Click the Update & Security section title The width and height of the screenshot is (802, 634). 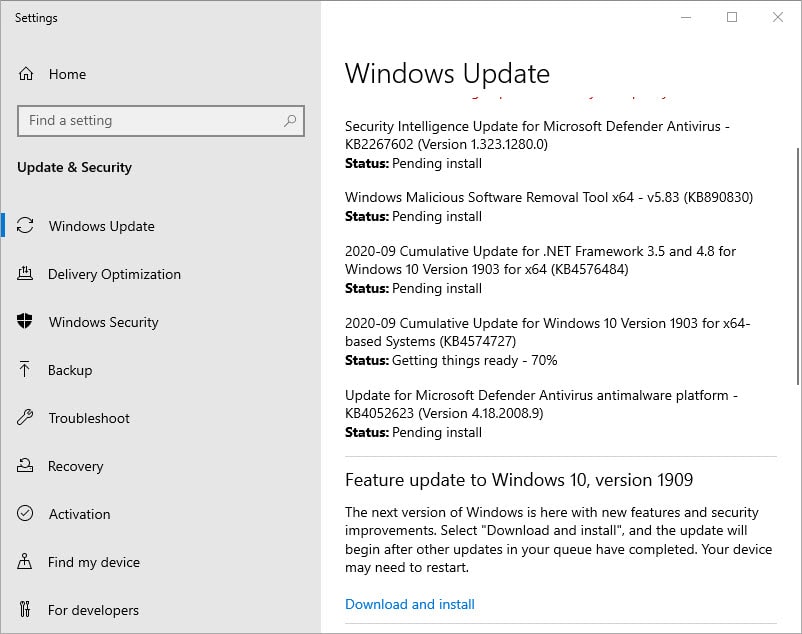pos(75,168)
